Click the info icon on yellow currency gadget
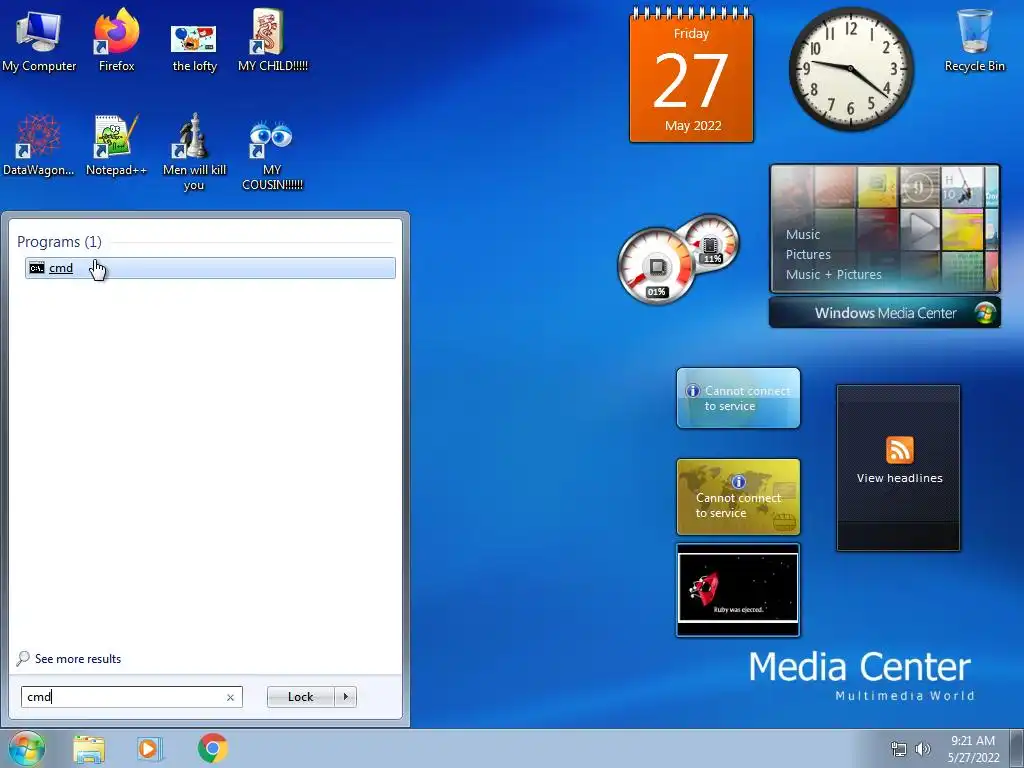Viewport: 1024px width, 768px height. tap(738, 482)
